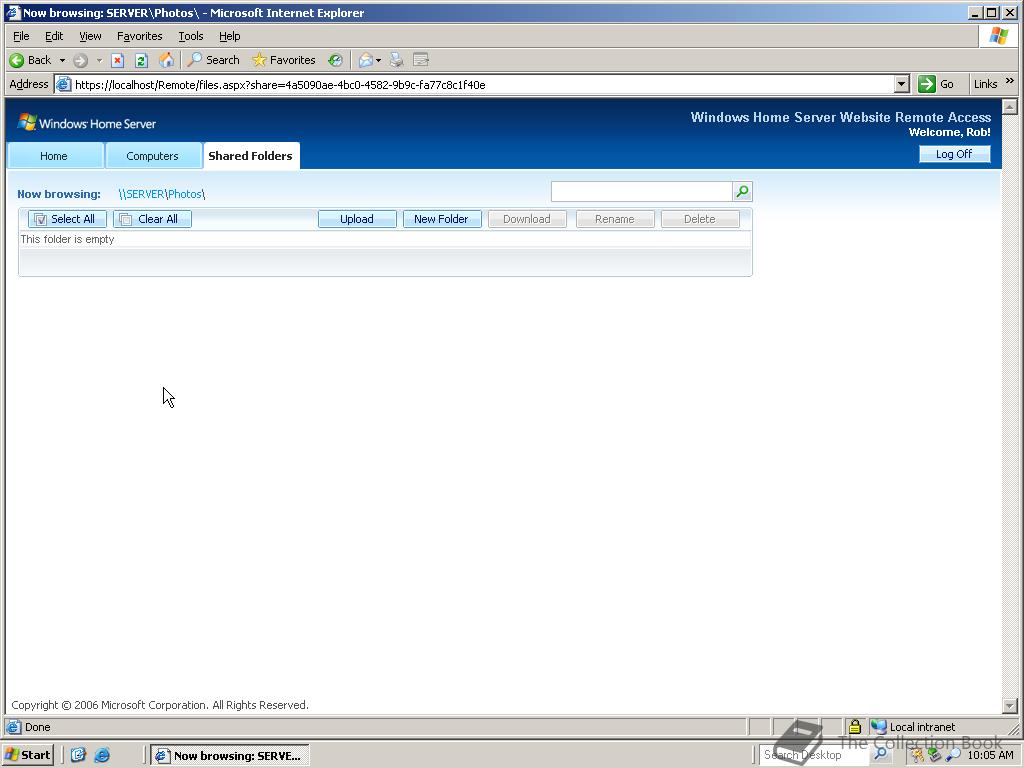
Task: Click the disabled Download button
Action: point(527,219)
